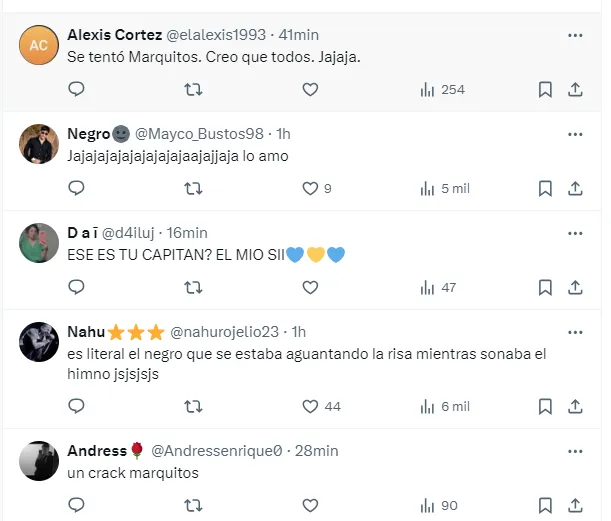The image size is (611, 521).
Task: Reply to Alexis Cortez's tweet
Action: tap(76, 90)
